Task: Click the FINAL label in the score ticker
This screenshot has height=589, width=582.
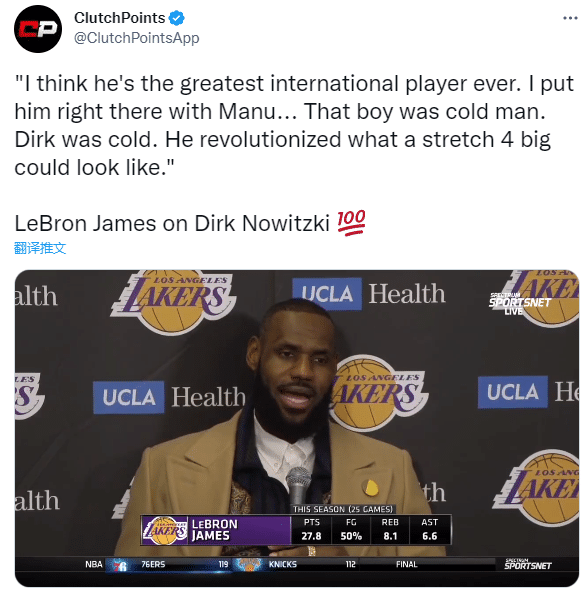Action: tap(407, 564)
